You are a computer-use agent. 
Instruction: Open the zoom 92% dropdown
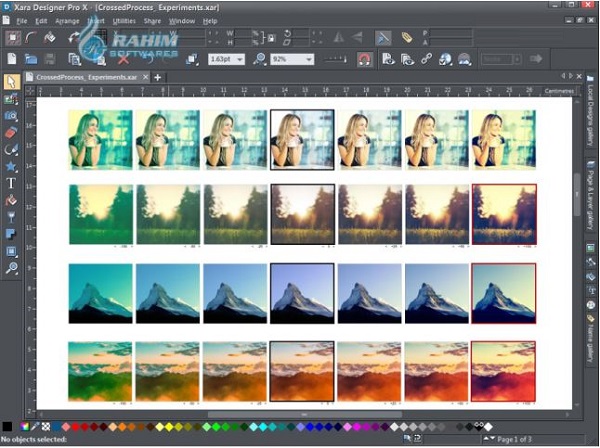coord(309,60)
